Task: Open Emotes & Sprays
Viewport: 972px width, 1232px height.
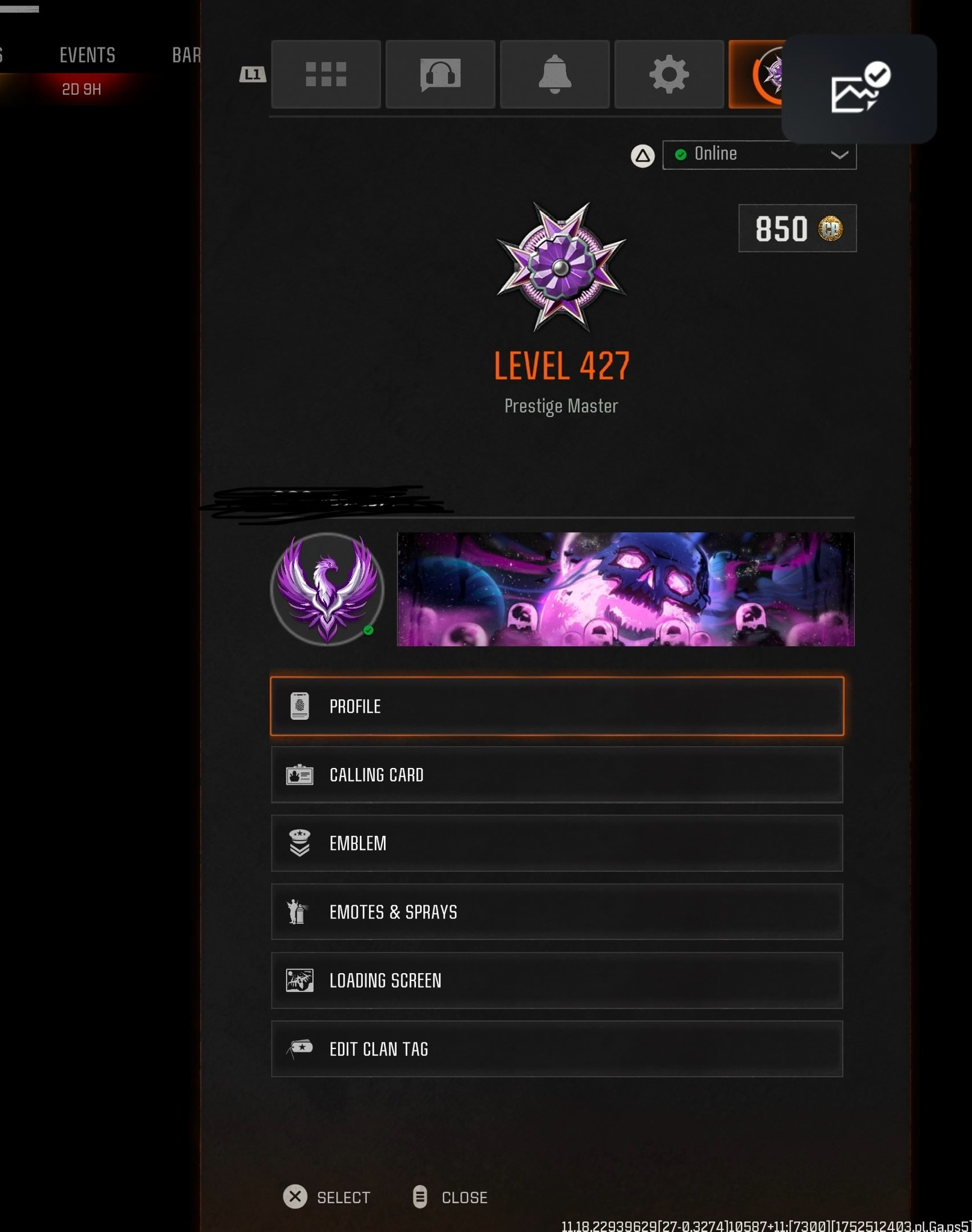Action: tap(557, 912)
